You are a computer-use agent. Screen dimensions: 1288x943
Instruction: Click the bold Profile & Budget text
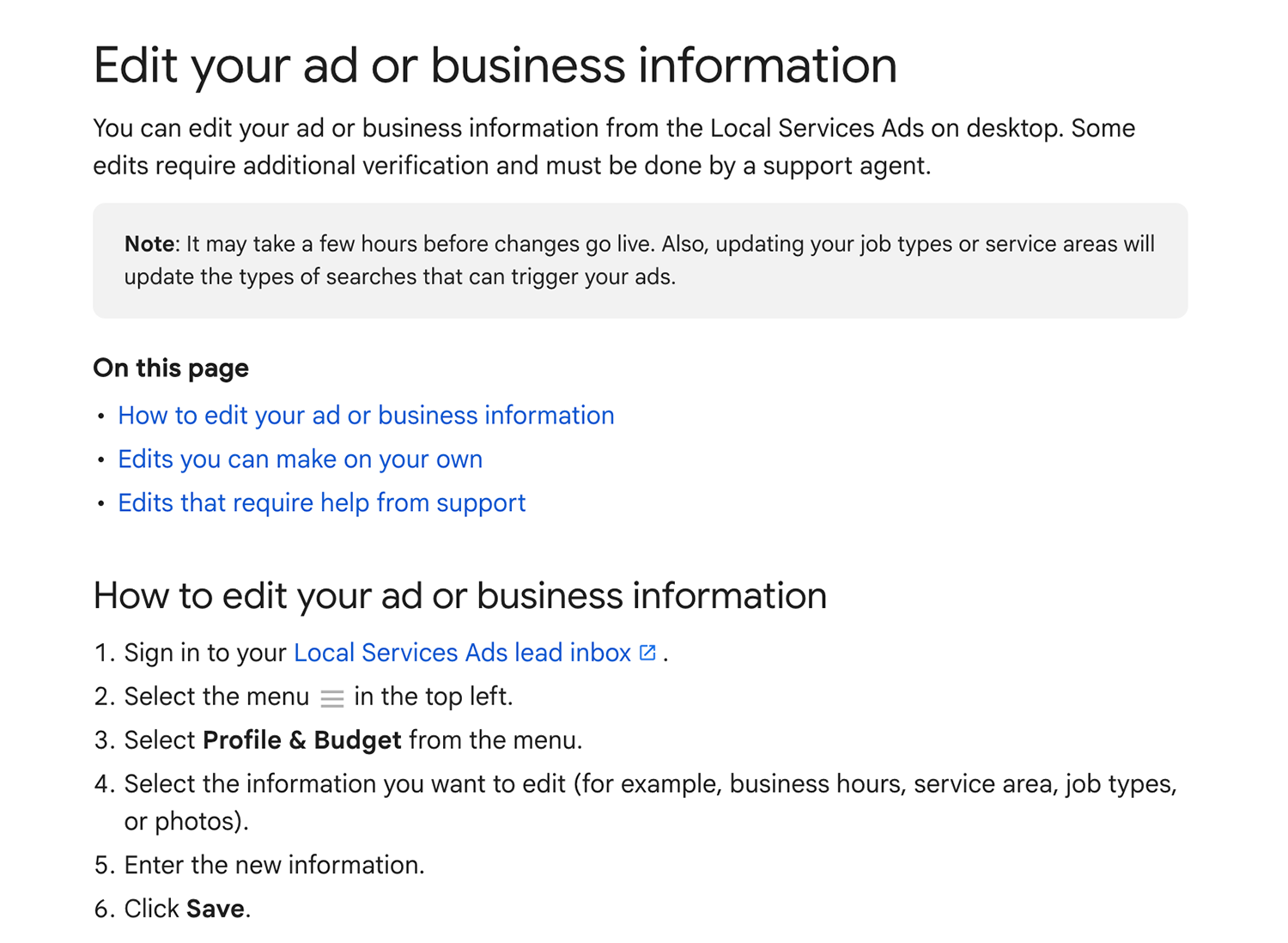click(301, 740)
